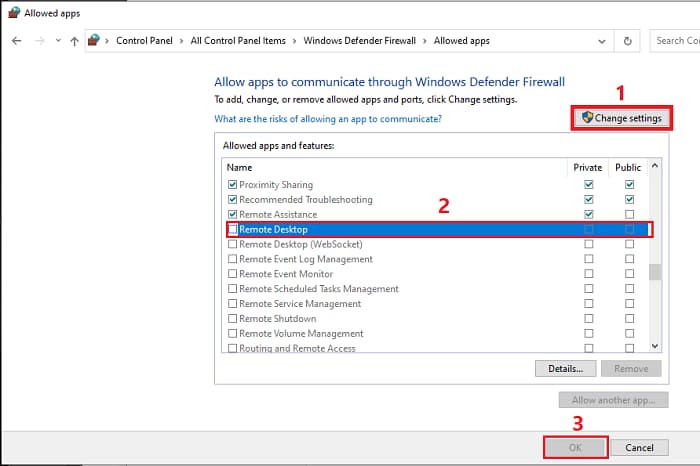Toggle Private checkbox for Remote Assistance
Screen dimensions: 700x466
588,214
